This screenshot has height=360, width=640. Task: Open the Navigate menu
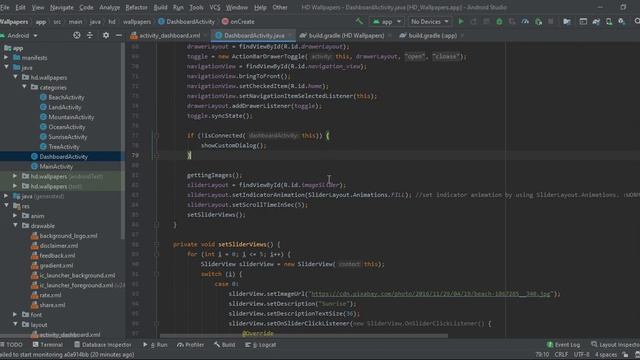click(x=62, y=7)
